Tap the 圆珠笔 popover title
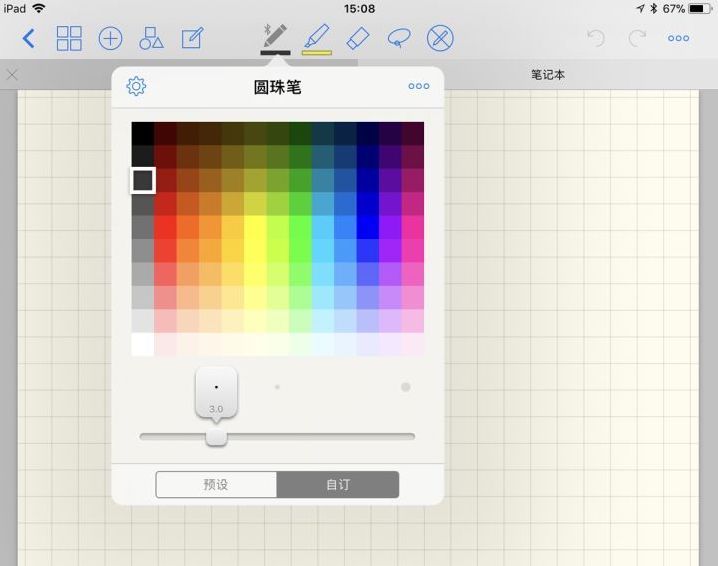This screenshot has height=566, width=718. [x=277, y=87]
